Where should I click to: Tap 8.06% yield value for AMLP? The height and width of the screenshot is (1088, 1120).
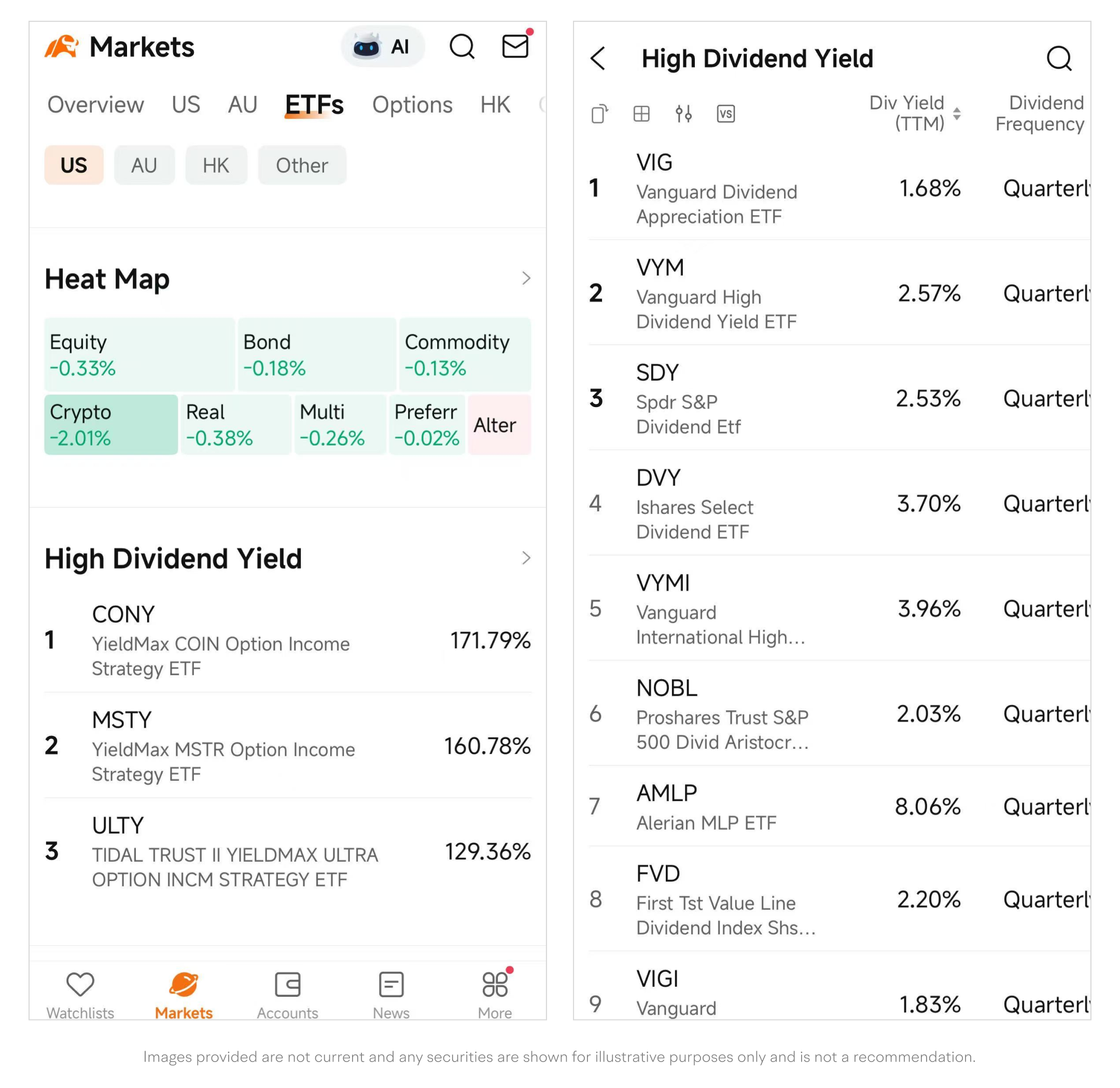(x=928, y=807)
